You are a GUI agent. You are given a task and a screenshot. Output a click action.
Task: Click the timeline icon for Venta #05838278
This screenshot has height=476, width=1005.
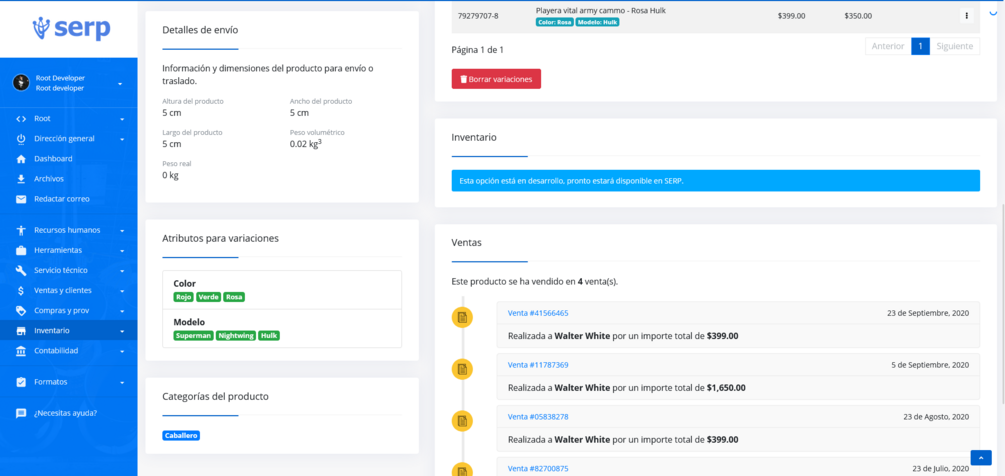(463, 421)
